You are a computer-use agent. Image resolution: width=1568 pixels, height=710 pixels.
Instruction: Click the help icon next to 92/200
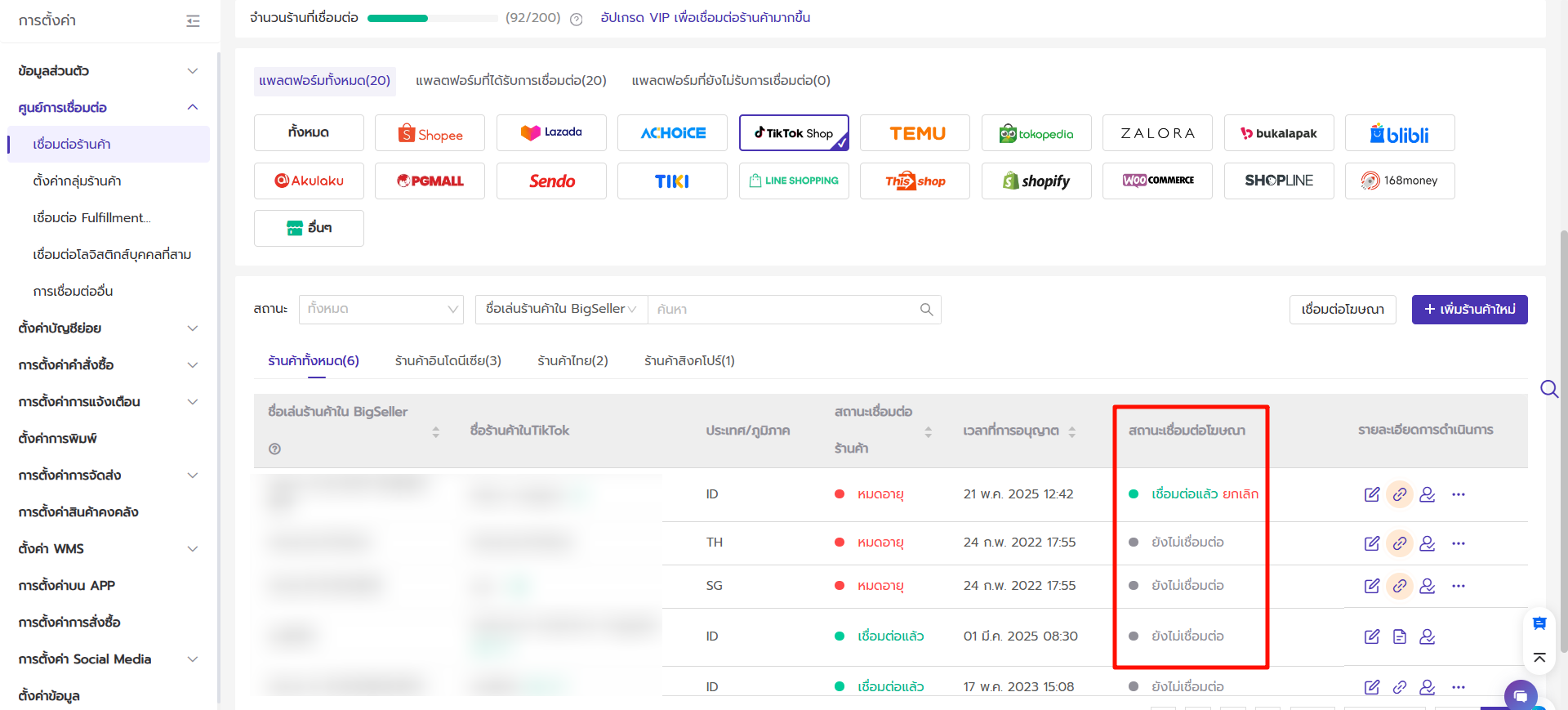pos(576,20)
